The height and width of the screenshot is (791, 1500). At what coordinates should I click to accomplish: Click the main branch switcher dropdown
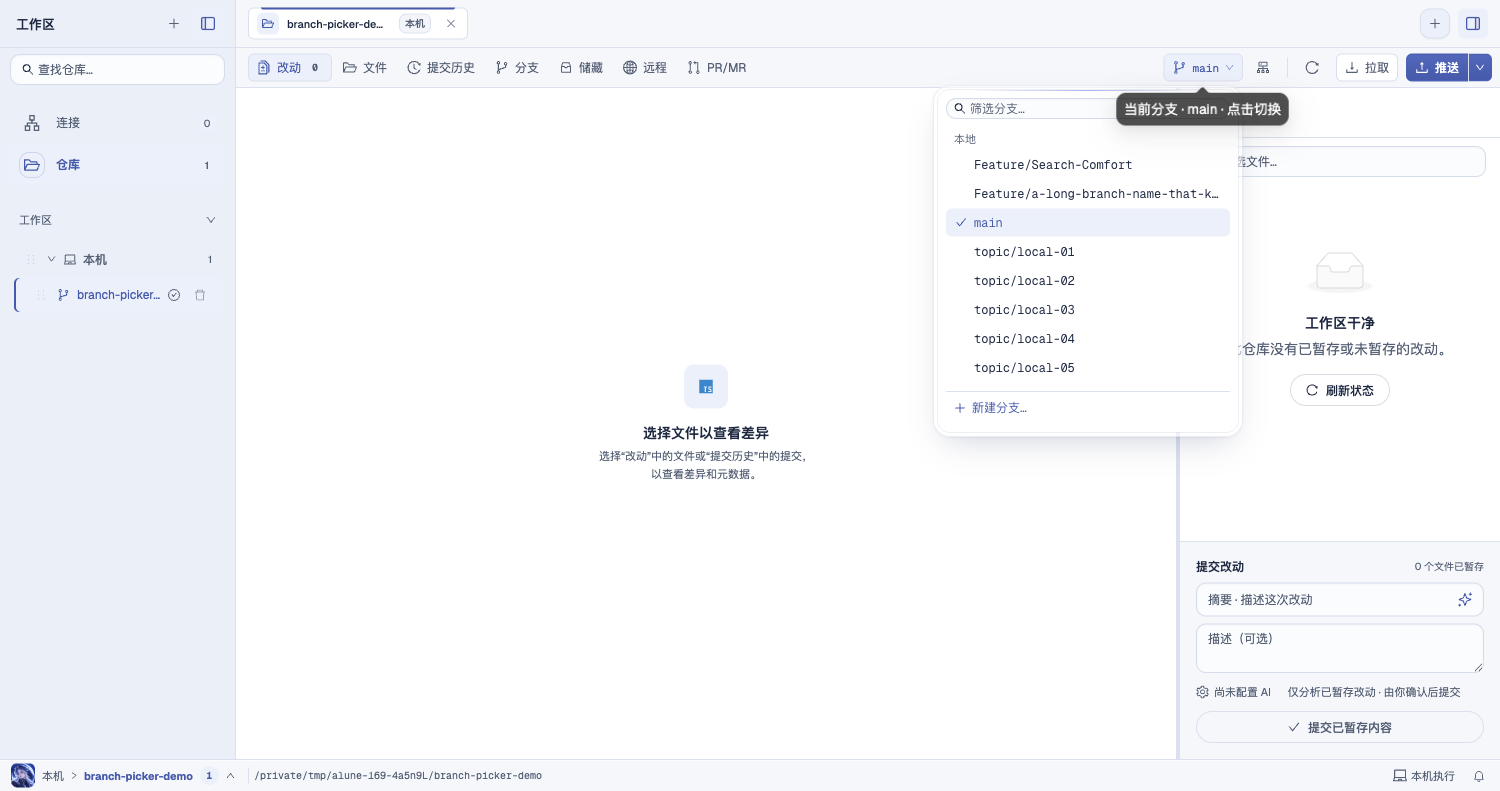tap(1203, 68)
